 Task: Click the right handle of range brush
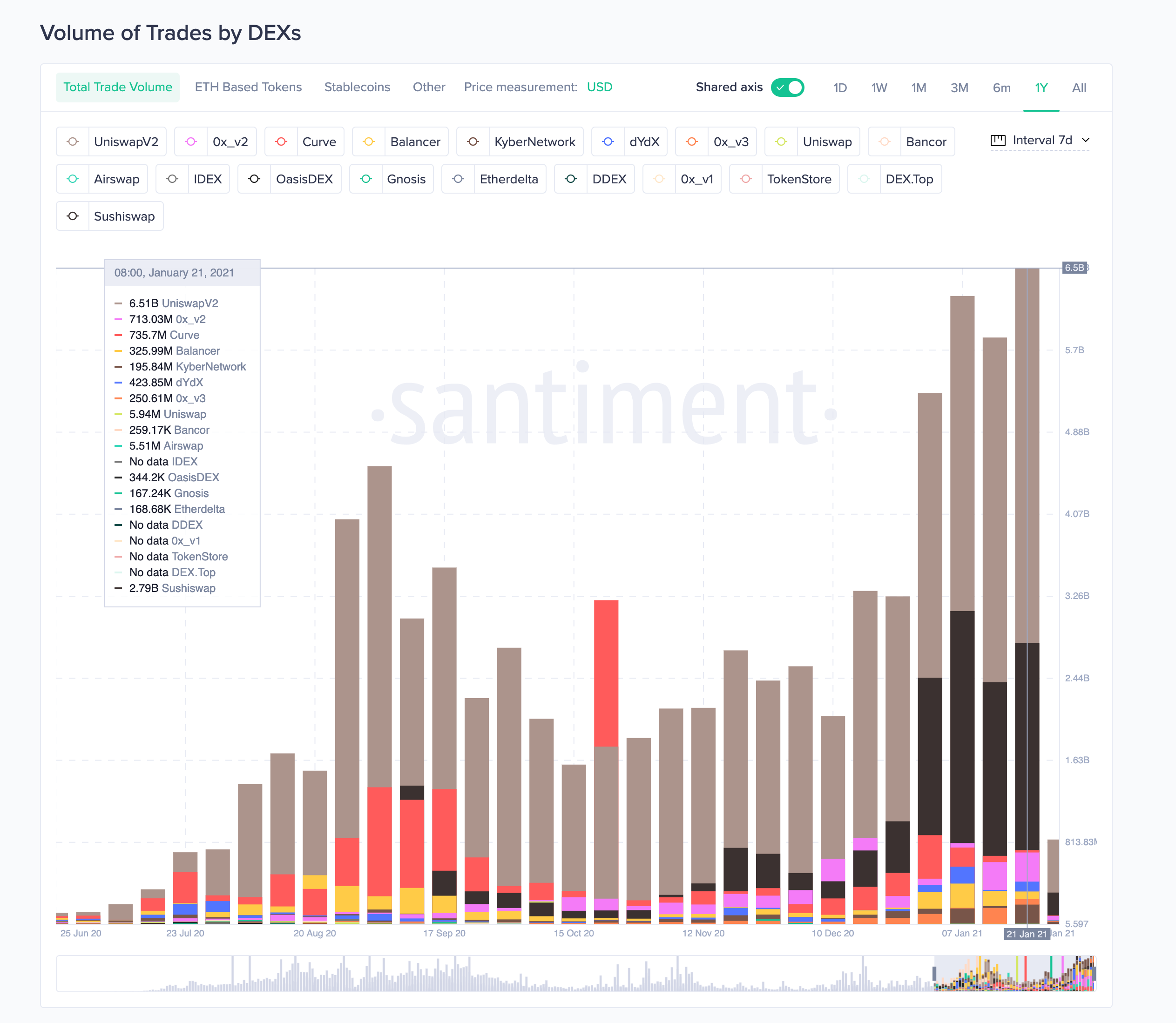[1095, 974]
